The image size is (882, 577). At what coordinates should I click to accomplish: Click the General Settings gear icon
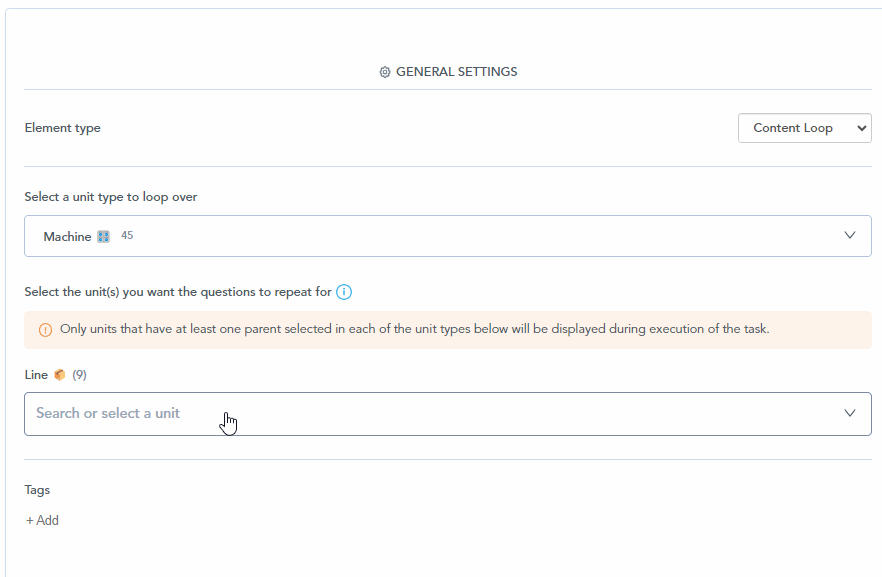click(x=385, y=72)
